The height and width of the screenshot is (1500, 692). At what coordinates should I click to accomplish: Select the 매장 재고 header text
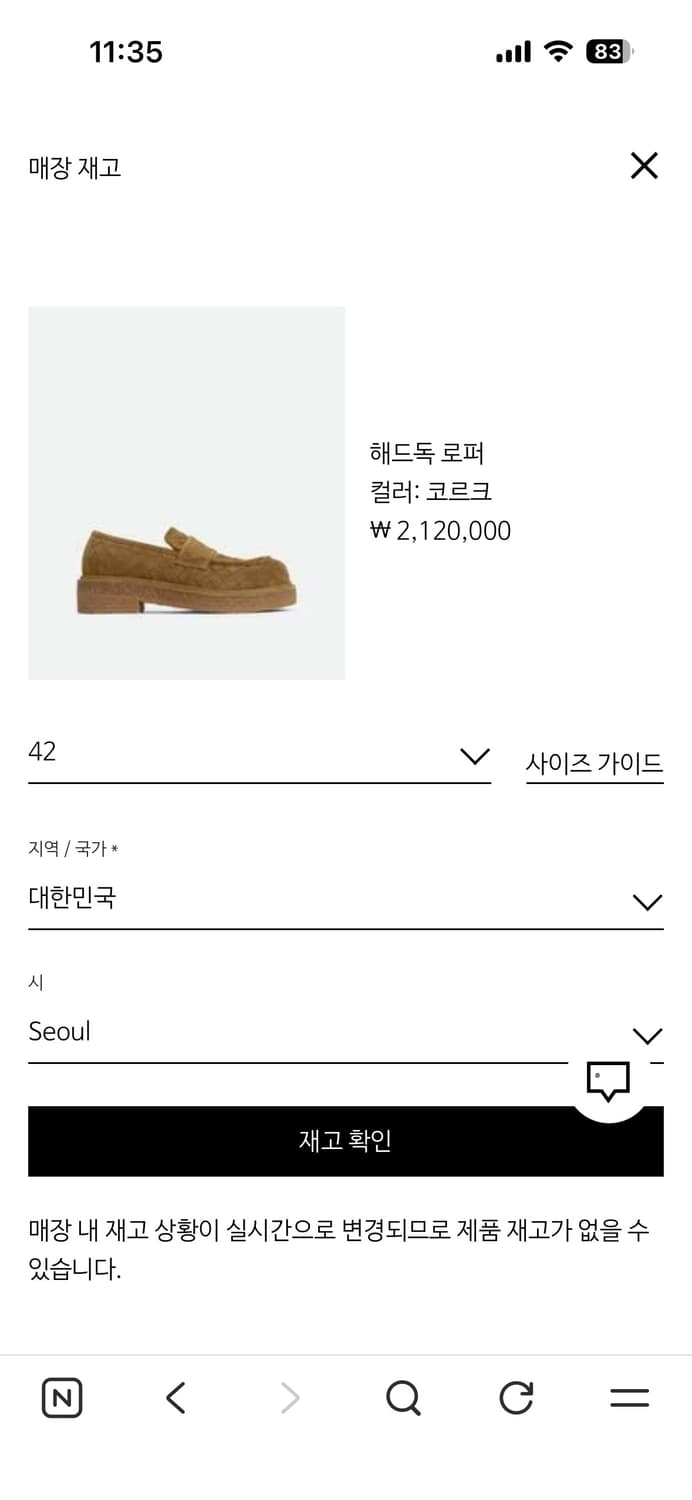coord(73,168)
